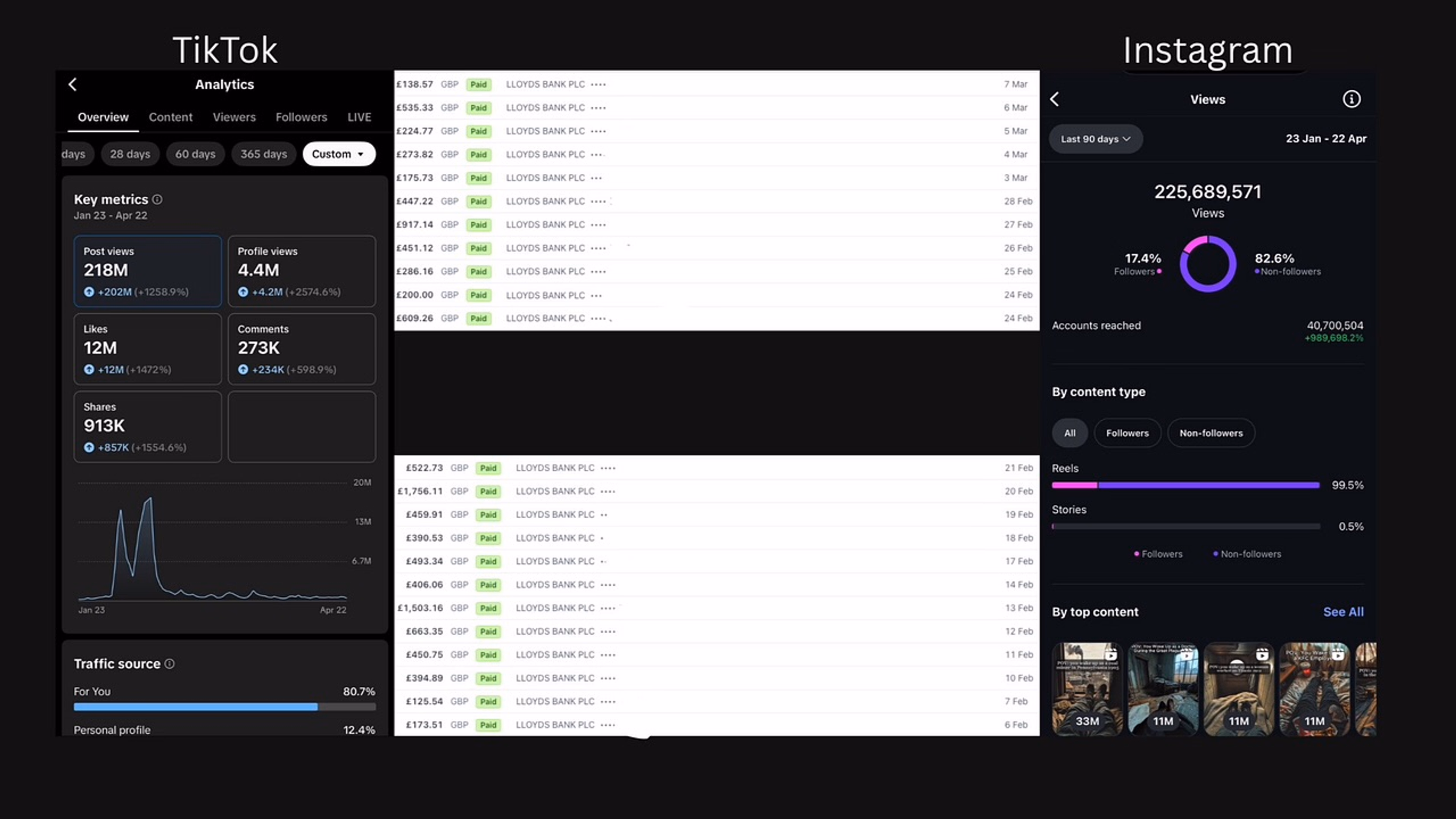Click Paid badge on £224.77 row
This screenshot has height=819, width=1456.
[478, 132]
